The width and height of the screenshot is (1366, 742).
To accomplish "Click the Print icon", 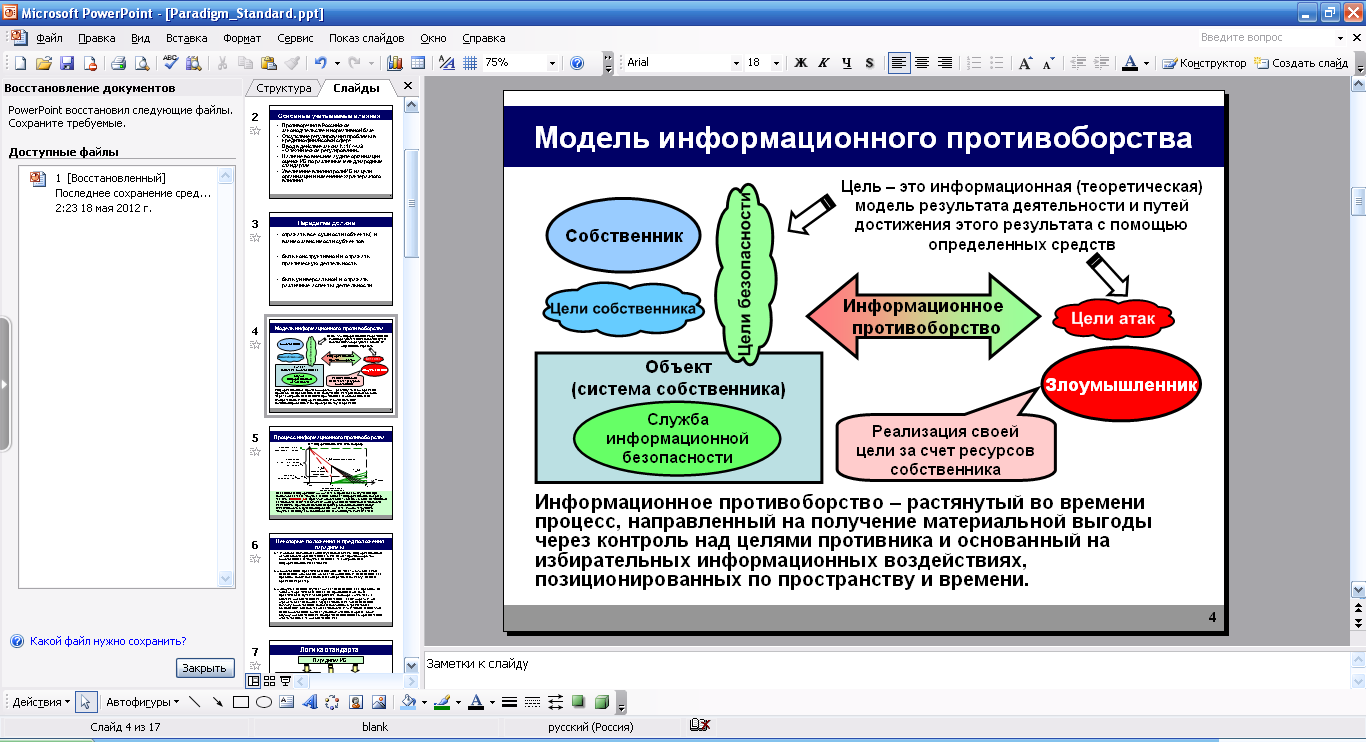I will (118, 63).
